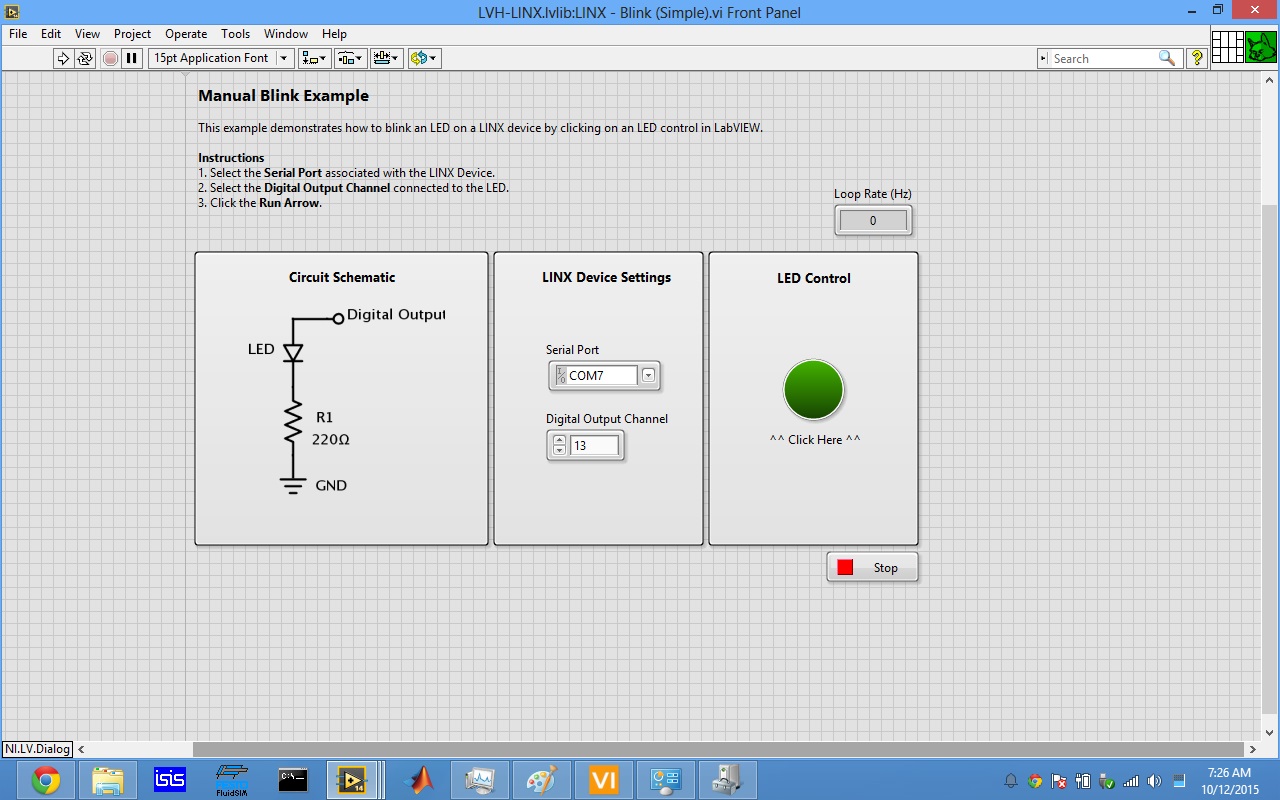
Task: Open Paint from the taskbar
Action: 543,780
